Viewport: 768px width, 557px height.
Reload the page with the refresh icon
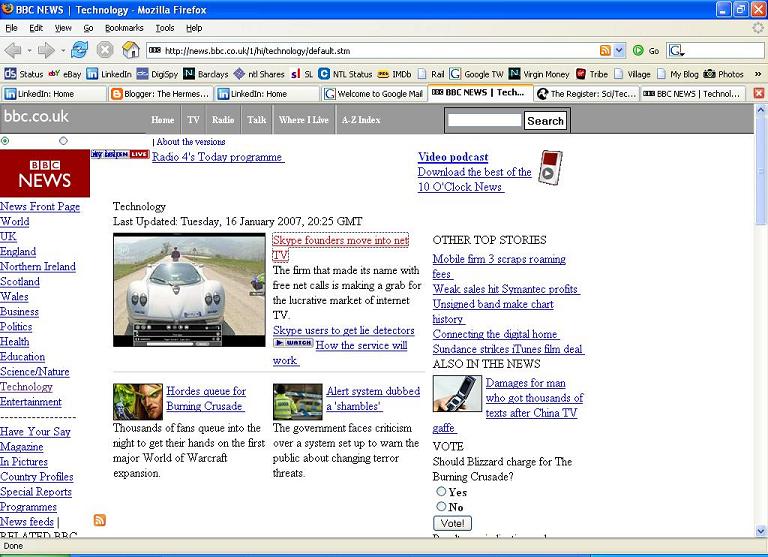79,49
